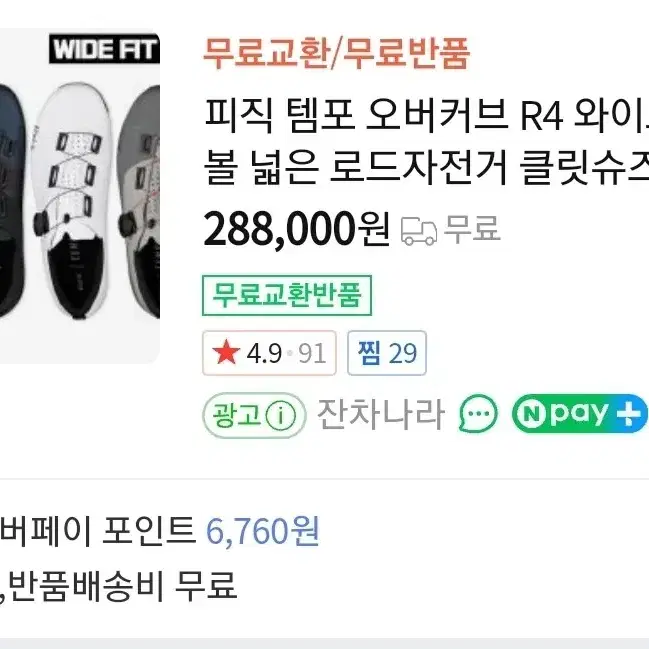Click the 찜 29 wishlist button
The height and width of the screenshot is (649, 649).
point(387,353)
